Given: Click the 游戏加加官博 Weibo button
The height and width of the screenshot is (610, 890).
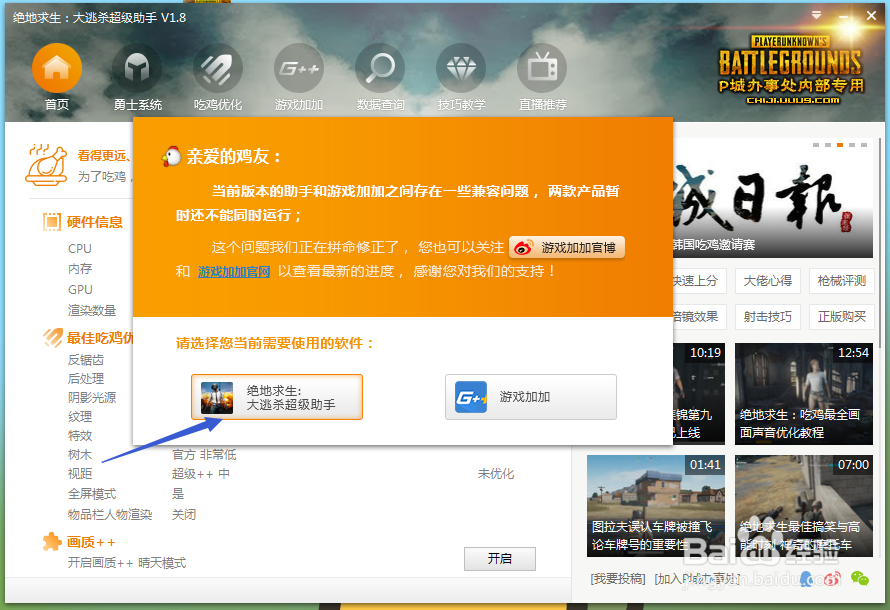Looking at the screenshot, I should [x=567, y=247].
